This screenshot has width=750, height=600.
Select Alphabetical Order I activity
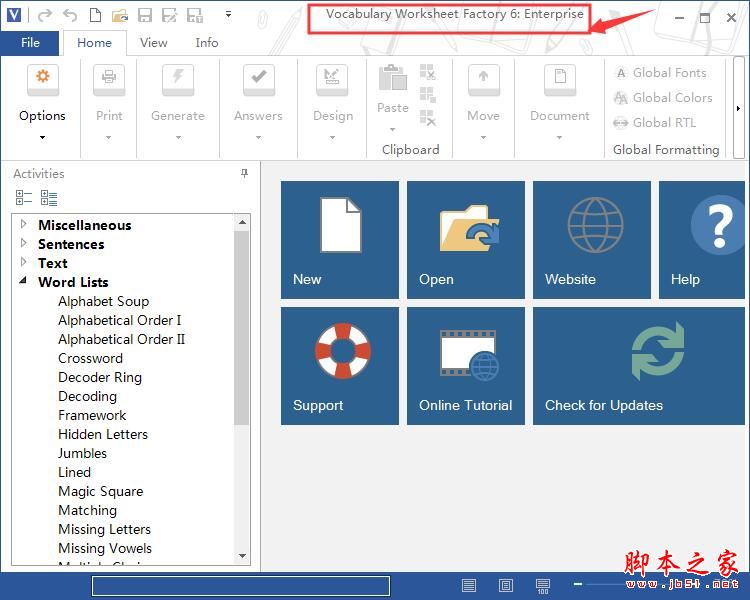120,320
